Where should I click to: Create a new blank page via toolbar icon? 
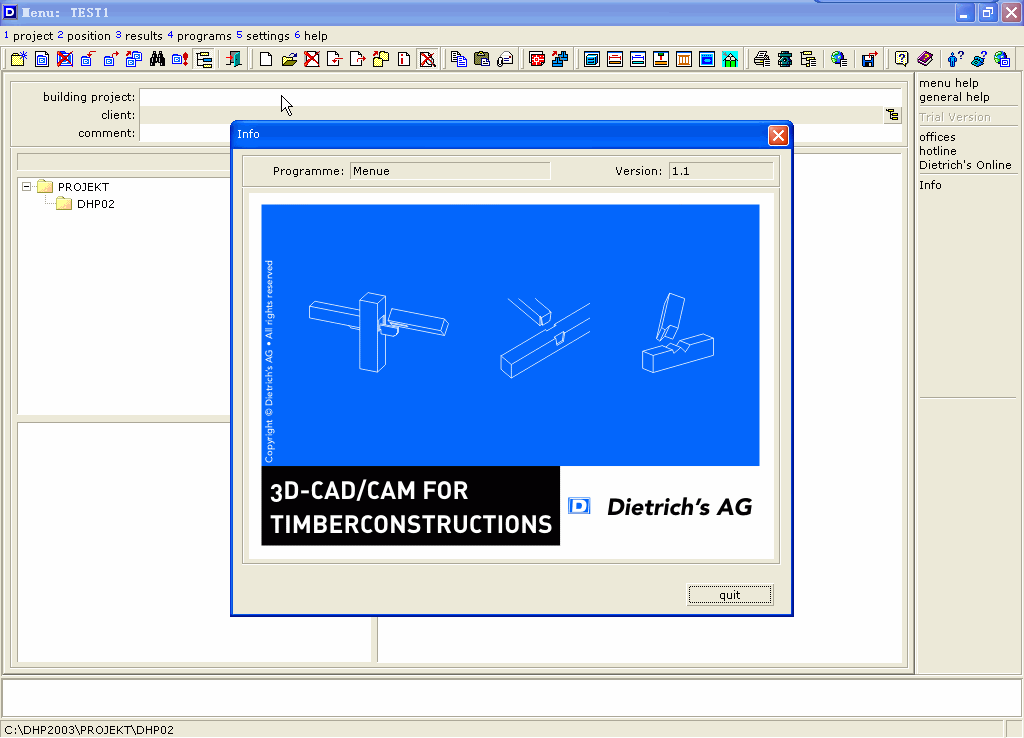(266, 59)
